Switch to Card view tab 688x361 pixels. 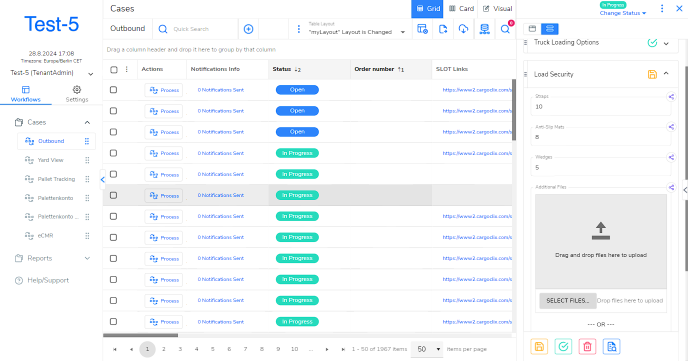click(461, 9)
